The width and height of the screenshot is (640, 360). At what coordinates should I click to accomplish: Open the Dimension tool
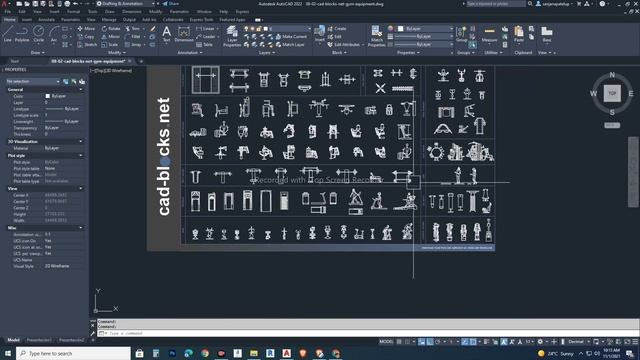(x=184, y=33)
